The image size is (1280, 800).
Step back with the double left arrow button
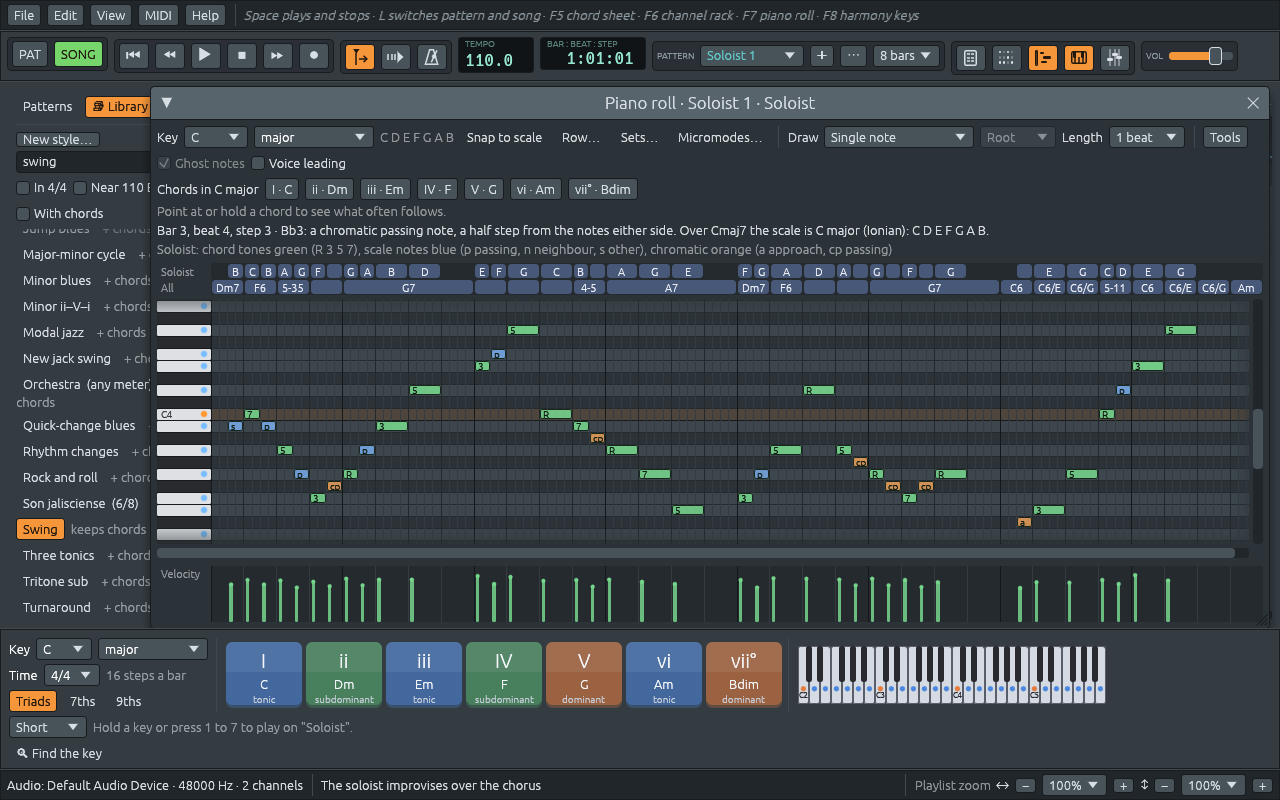coord(169,56)
